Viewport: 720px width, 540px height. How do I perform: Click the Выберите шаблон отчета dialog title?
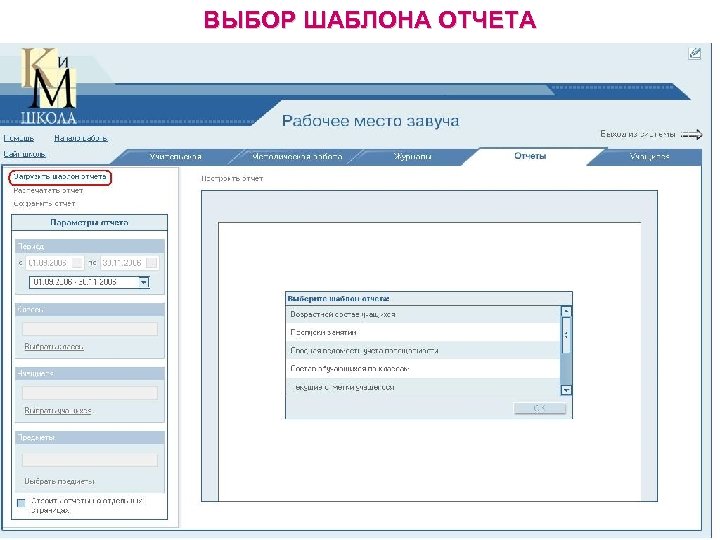pyautogui.click(x=338, y=298)
